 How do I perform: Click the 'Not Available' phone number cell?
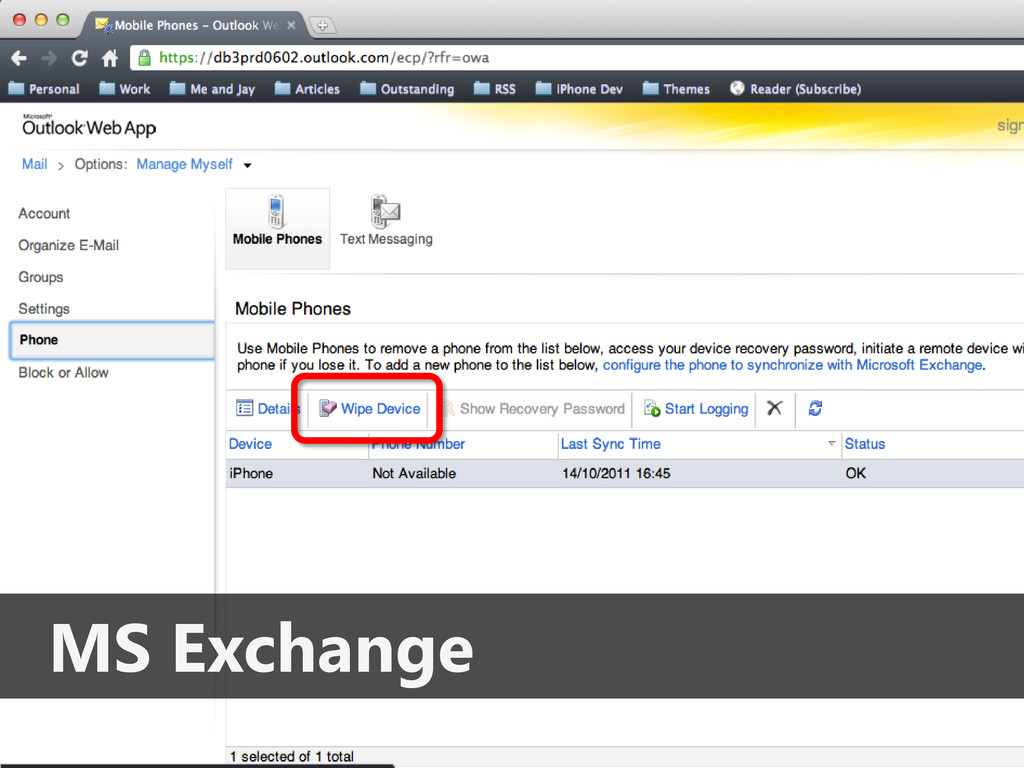(414, 473)
